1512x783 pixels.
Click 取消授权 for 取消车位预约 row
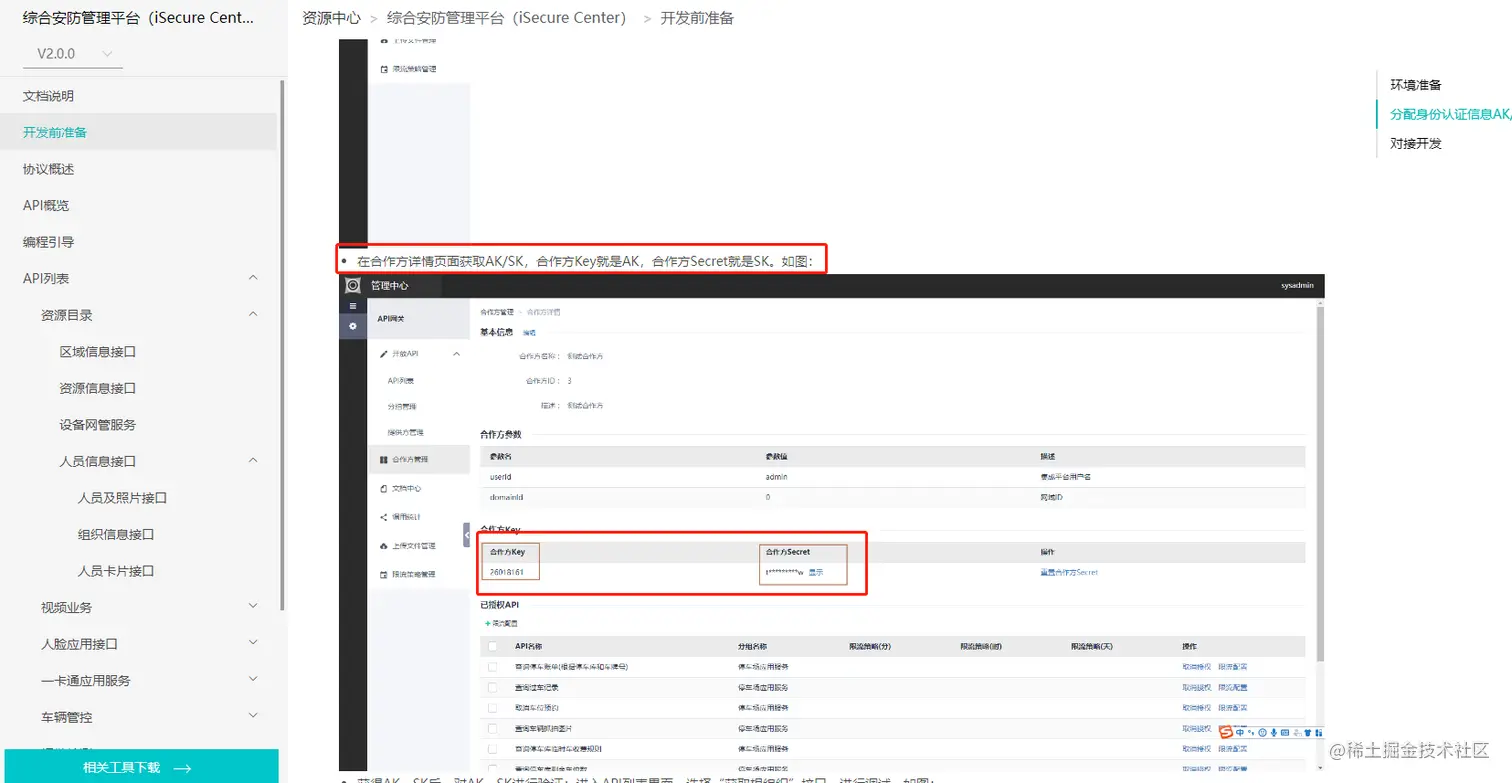coord(1196,707)
